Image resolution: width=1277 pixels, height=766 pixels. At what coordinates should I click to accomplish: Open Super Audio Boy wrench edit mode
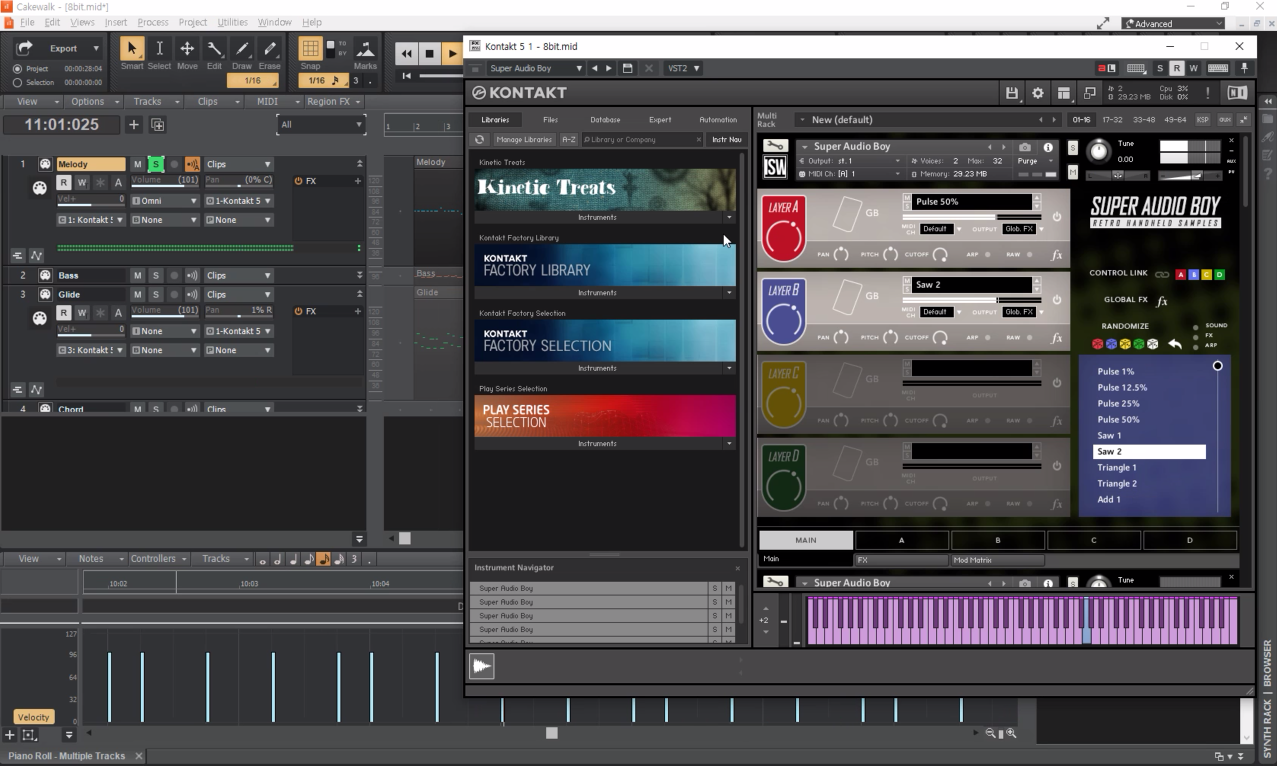tap(775, 146)
